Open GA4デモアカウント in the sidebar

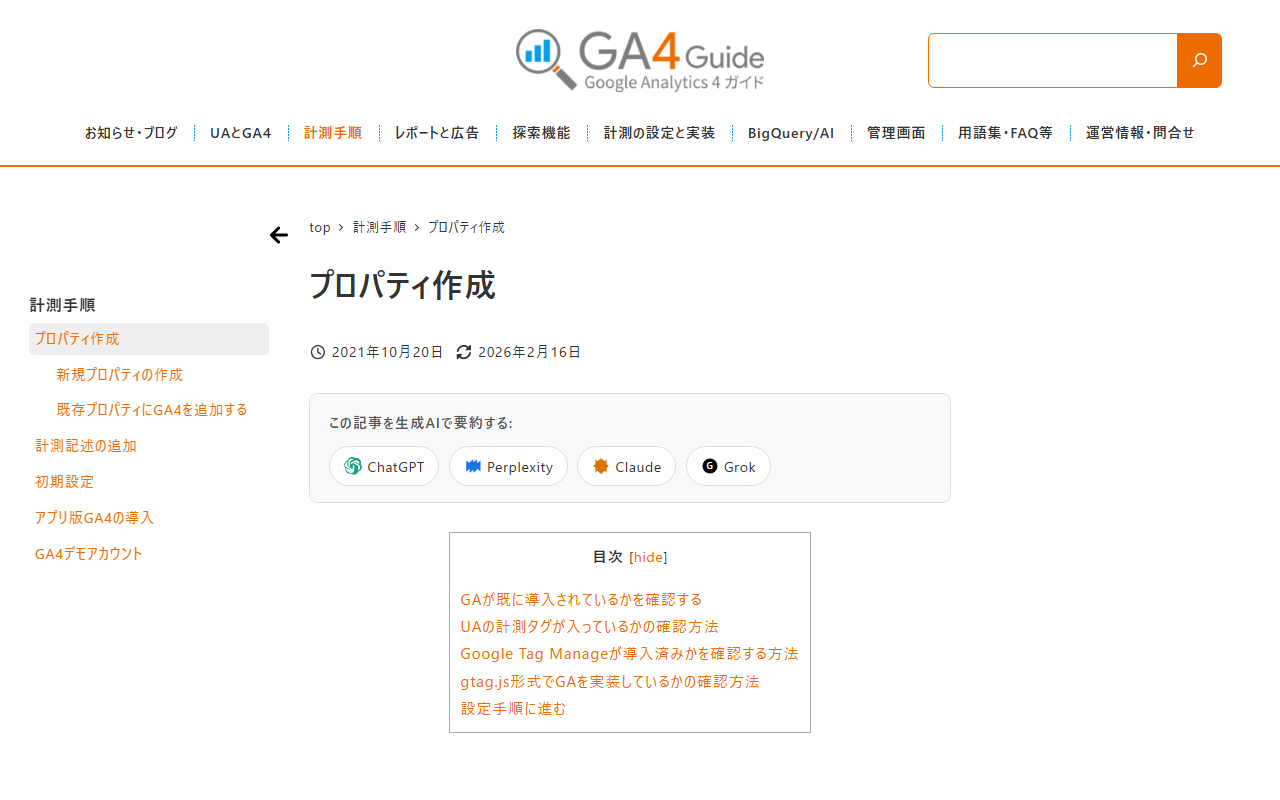click(89, 554)
